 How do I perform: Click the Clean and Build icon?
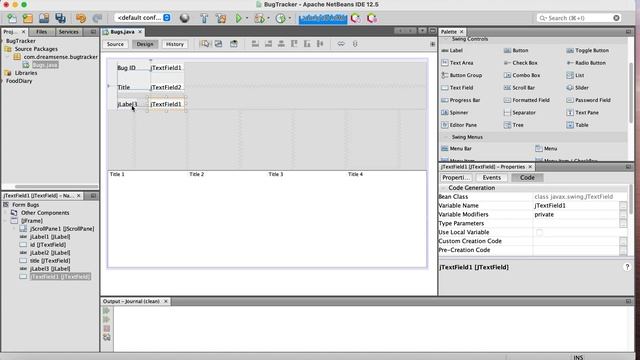pyautogui.click(x=221, y=18)
